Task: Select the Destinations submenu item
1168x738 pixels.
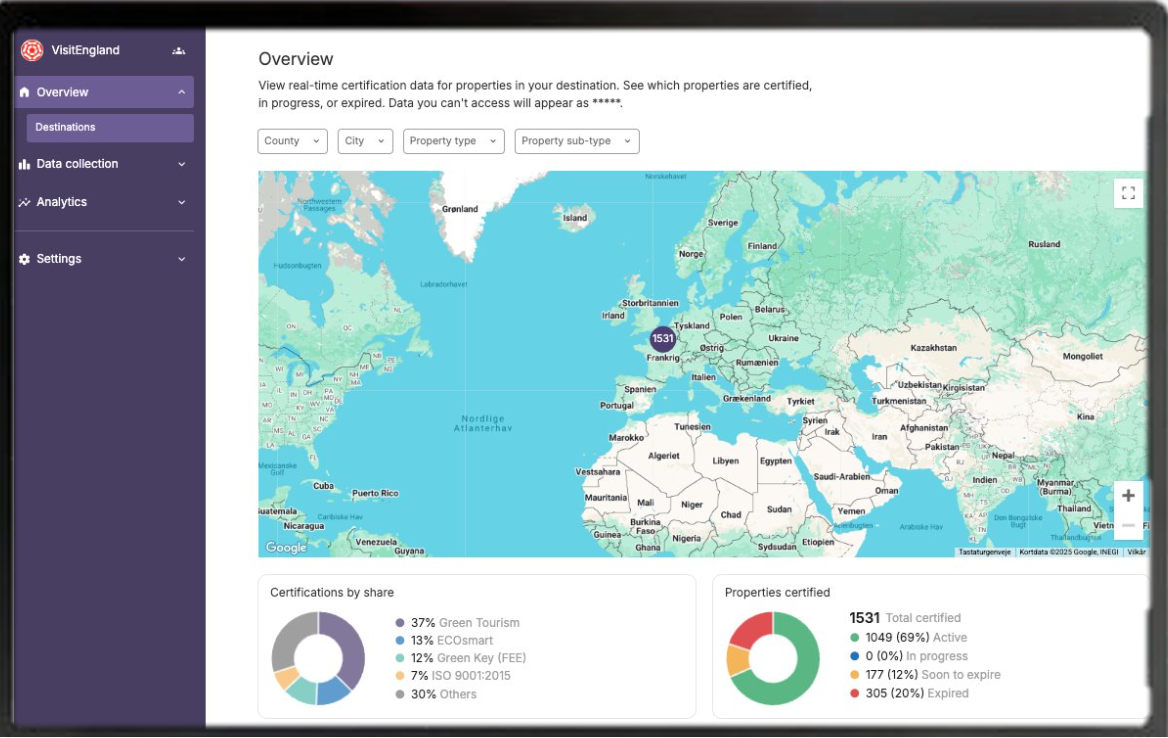Action: (110, 127)
